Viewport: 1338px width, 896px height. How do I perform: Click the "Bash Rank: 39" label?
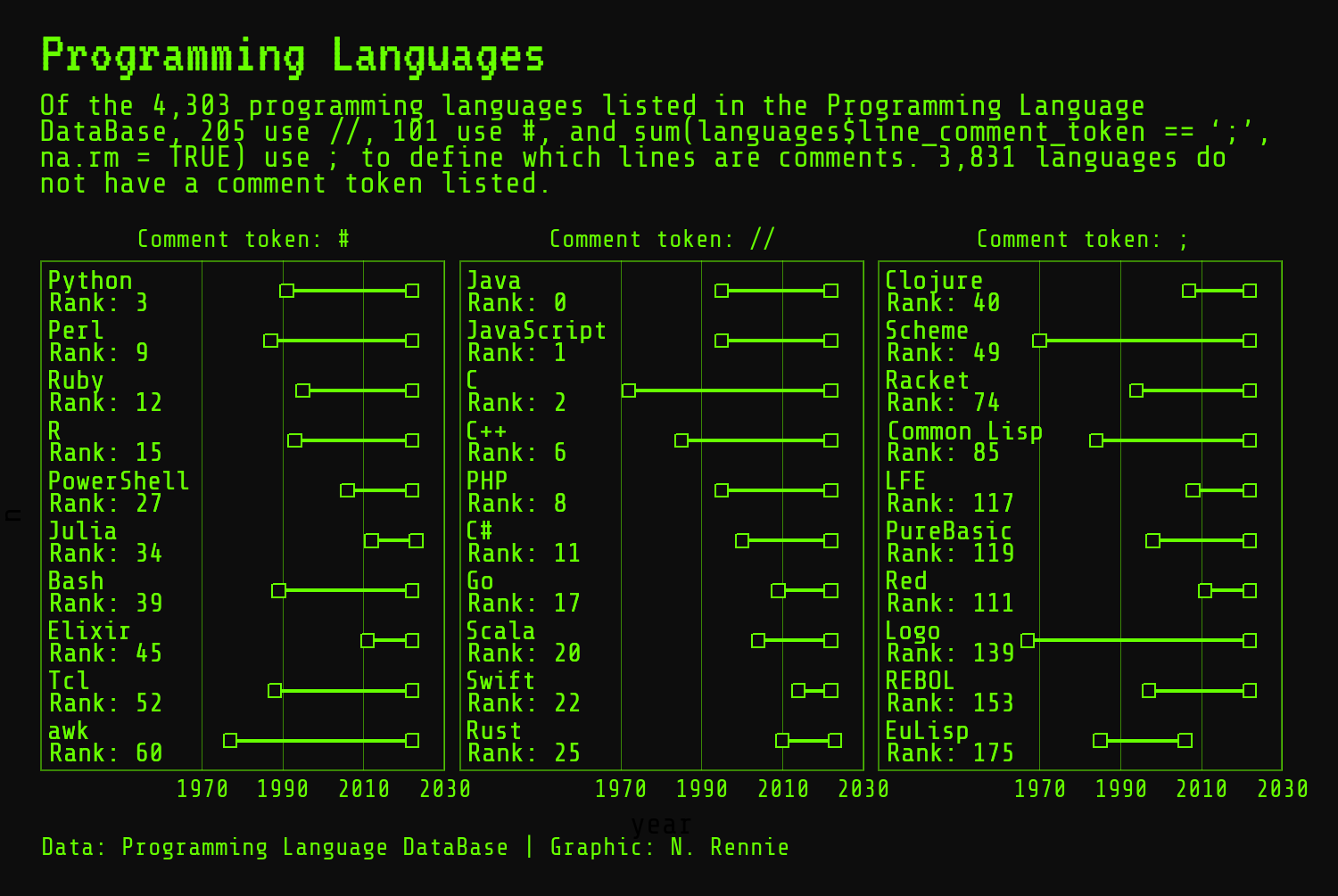[x=105, y=592]
